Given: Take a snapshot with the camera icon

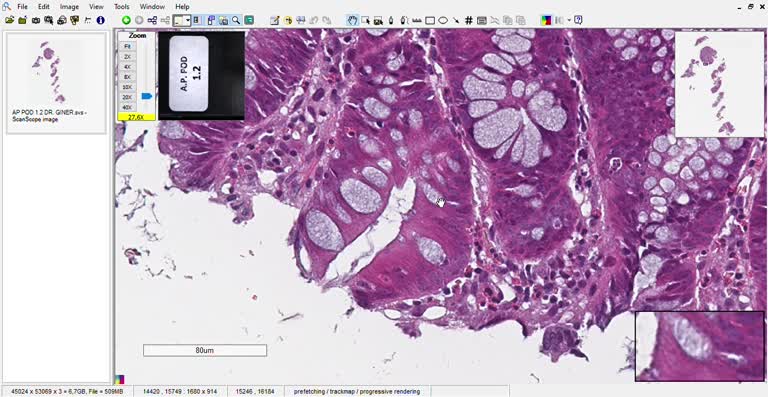Looking at the screenshot, I should (36, 20).
